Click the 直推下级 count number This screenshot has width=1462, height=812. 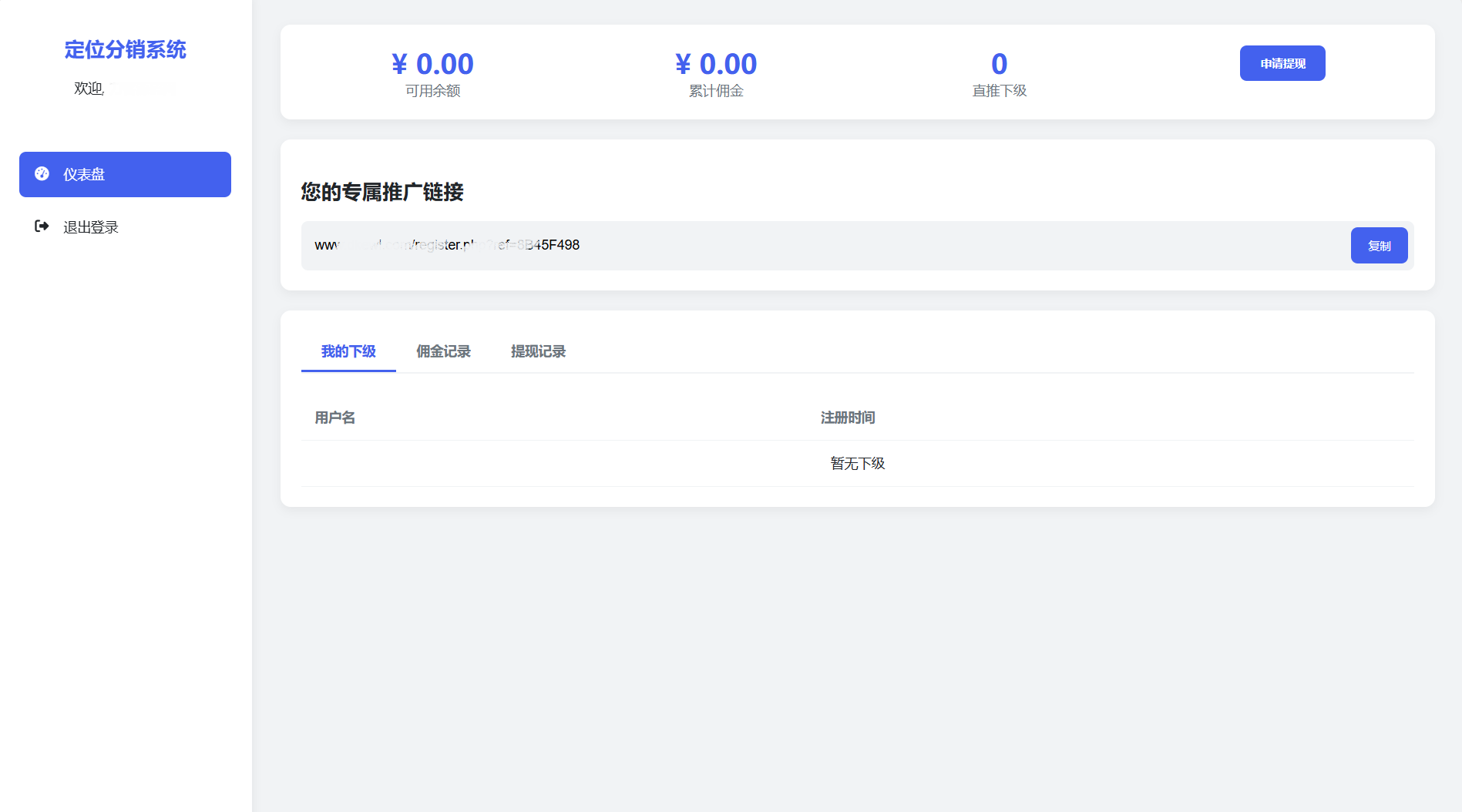(999, 64)
